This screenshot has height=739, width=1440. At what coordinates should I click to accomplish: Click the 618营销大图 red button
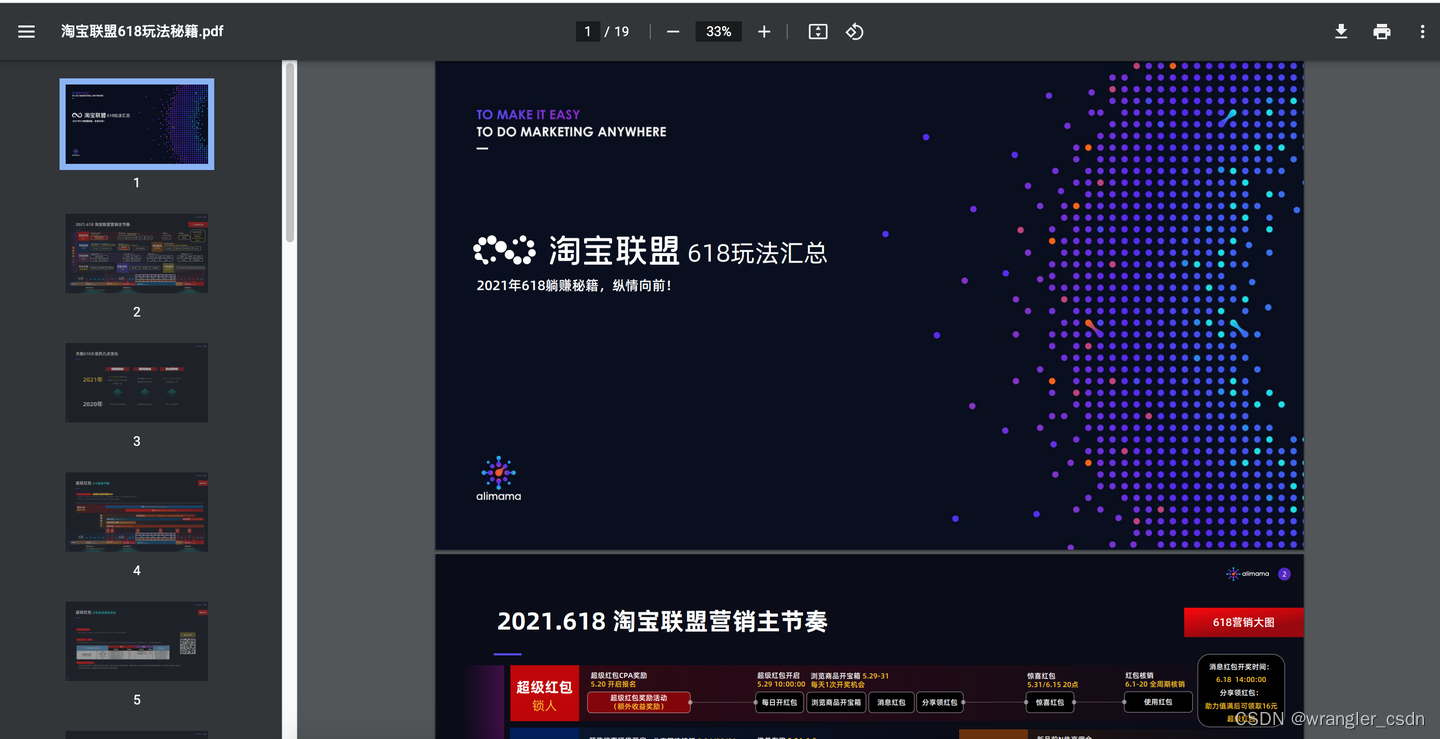(x=1243, y=622)
